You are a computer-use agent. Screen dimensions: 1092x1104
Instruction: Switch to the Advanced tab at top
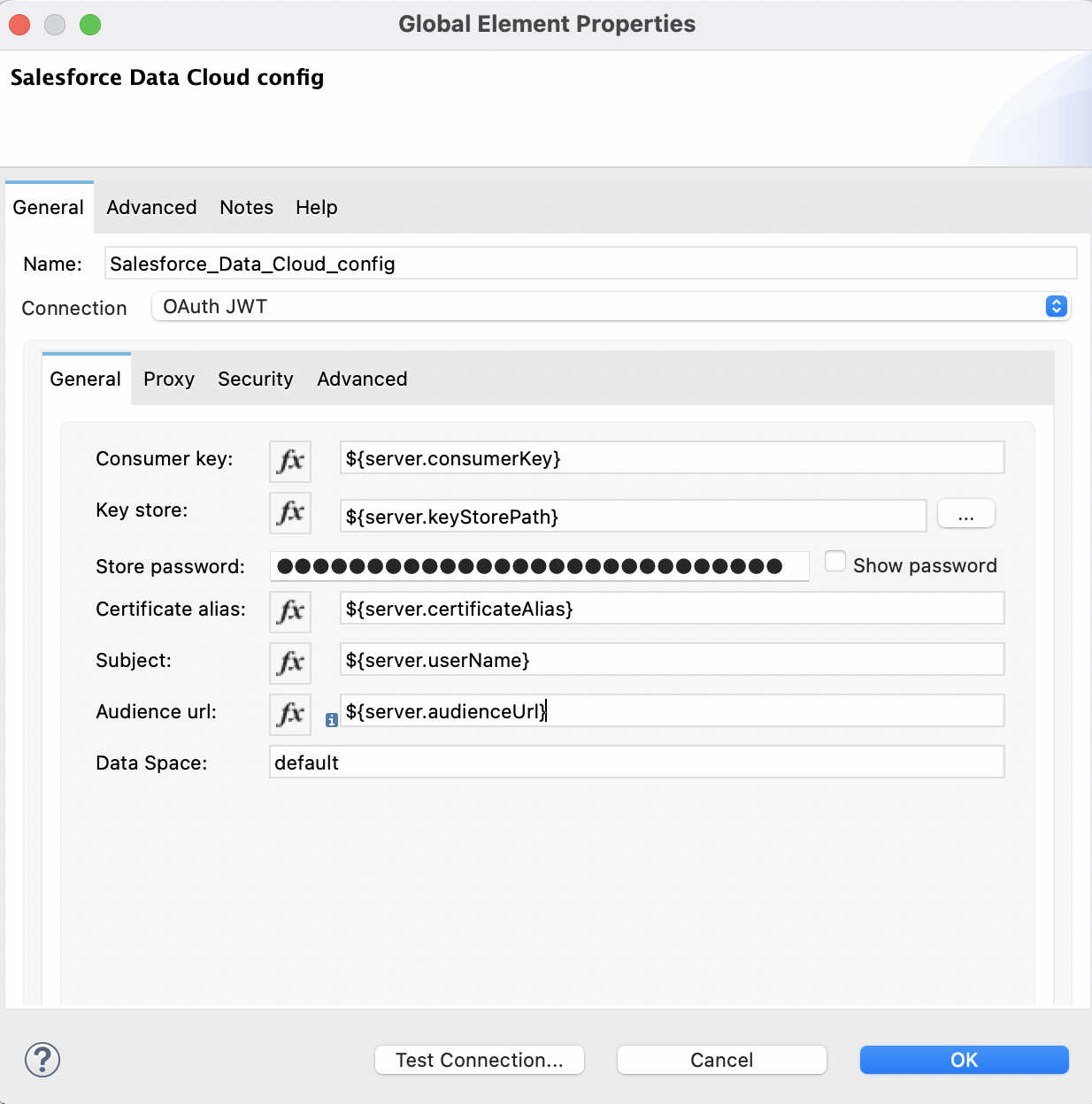pyautogui.click(x=150, y=207)
